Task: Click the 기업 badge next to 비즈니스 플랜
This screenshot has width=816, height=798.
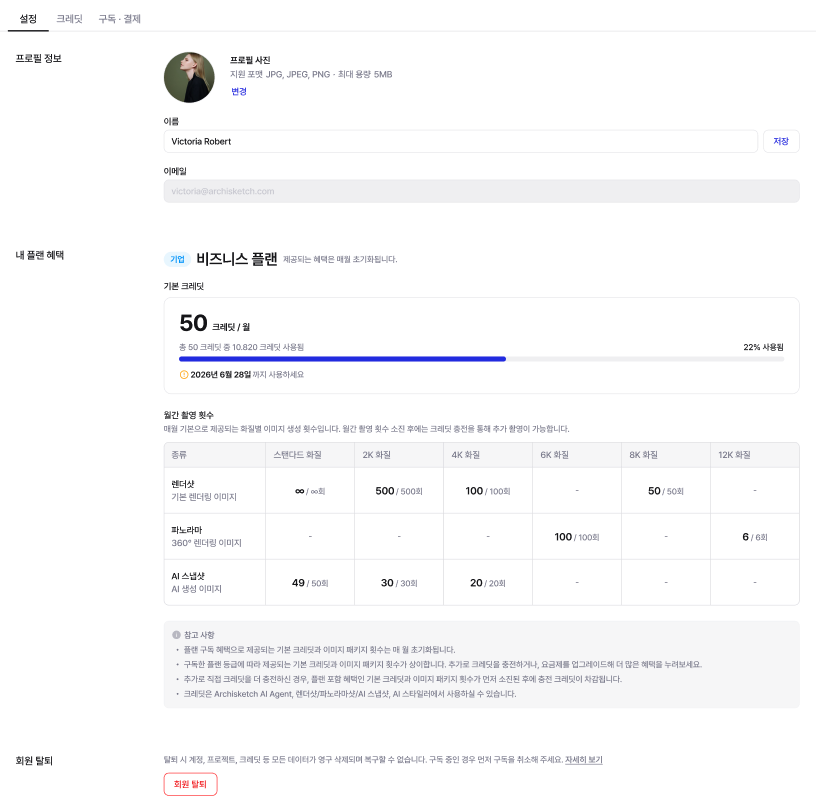Action: [177, 259]
